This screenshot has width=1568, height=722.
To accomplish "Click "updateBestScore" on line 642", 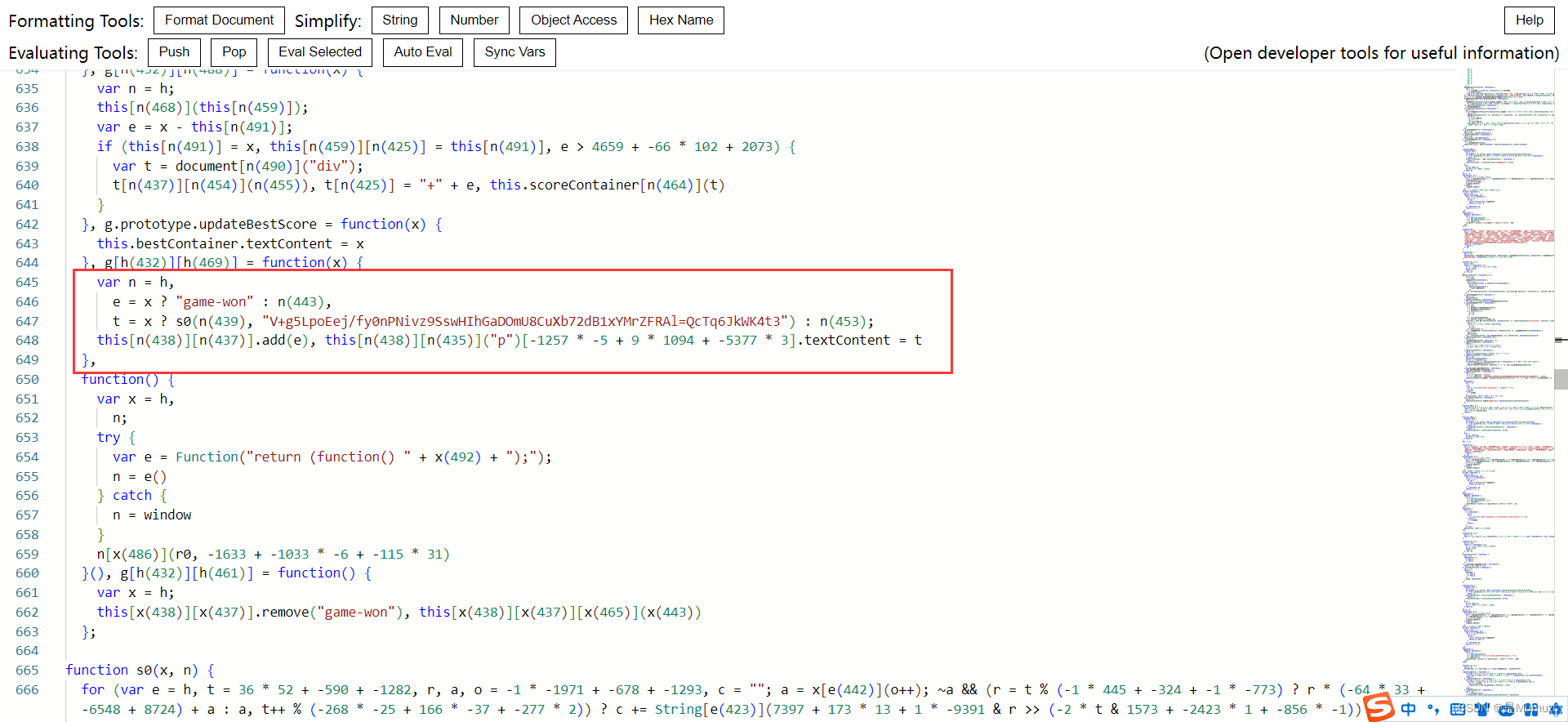I will click(x=258, y=224).
